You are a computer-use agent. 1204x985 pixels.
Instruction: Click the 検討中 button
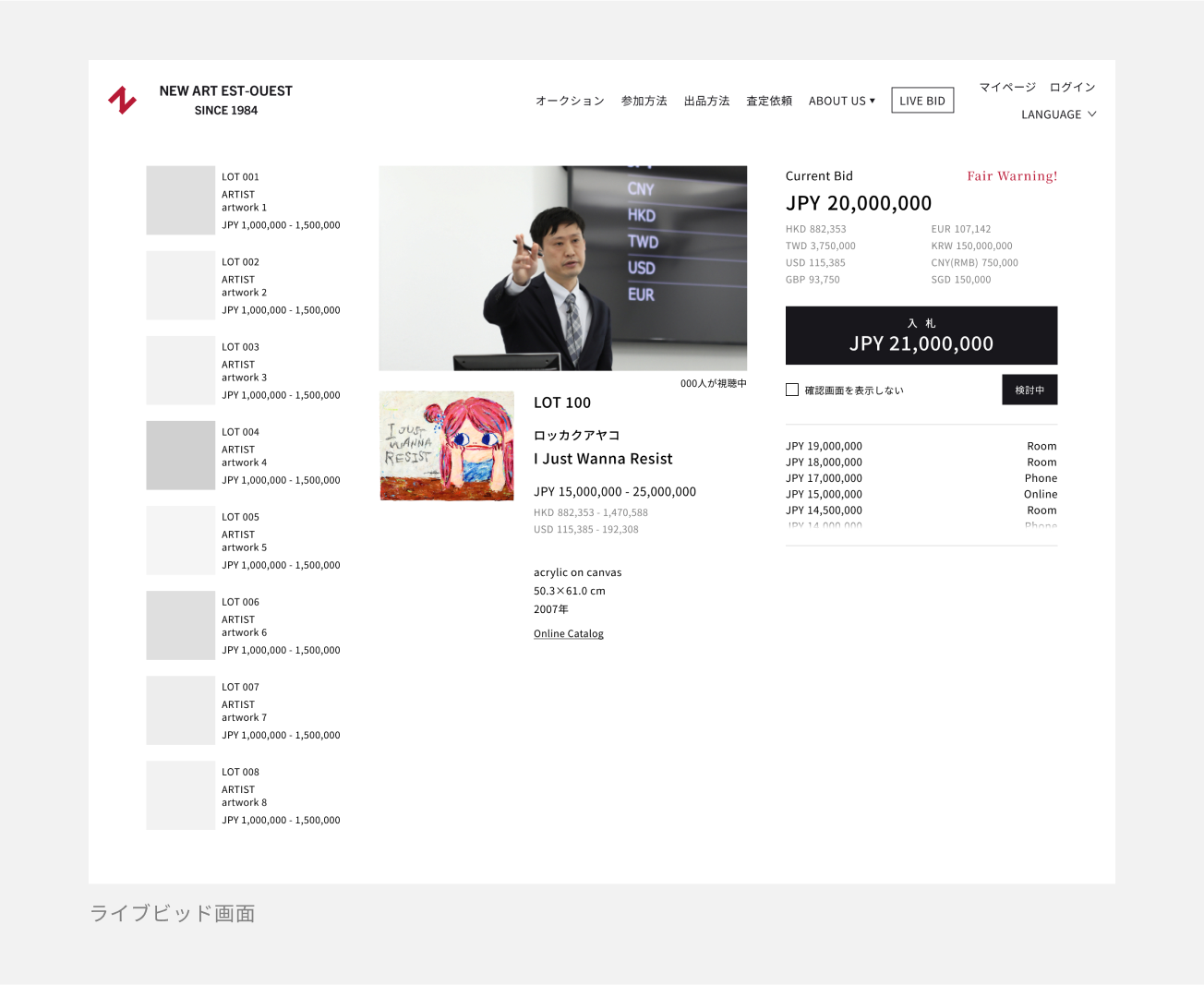(1029, 390)
